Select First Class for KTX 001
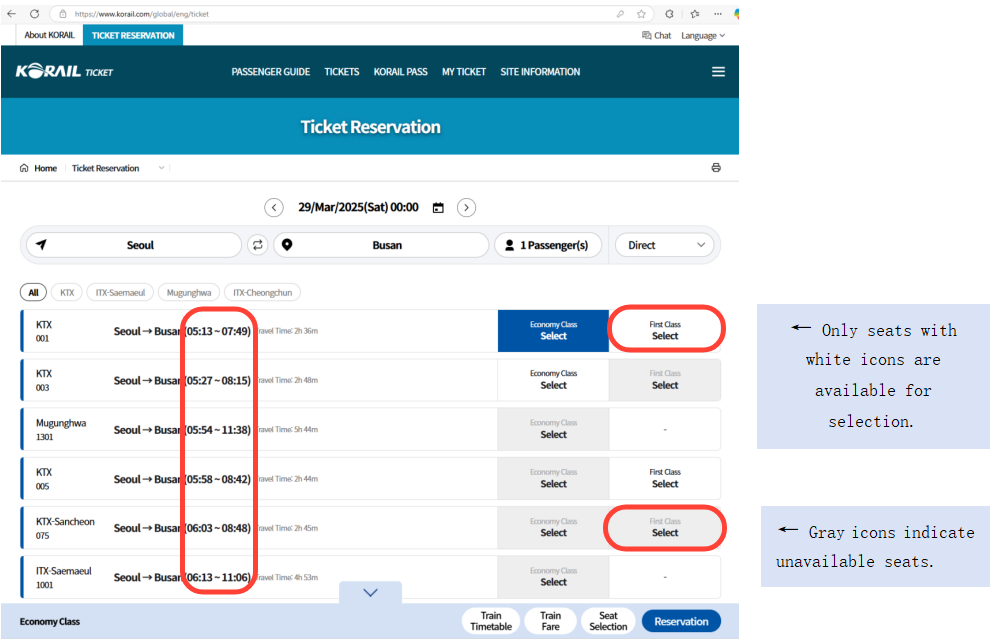 click(x=665, y=331)
